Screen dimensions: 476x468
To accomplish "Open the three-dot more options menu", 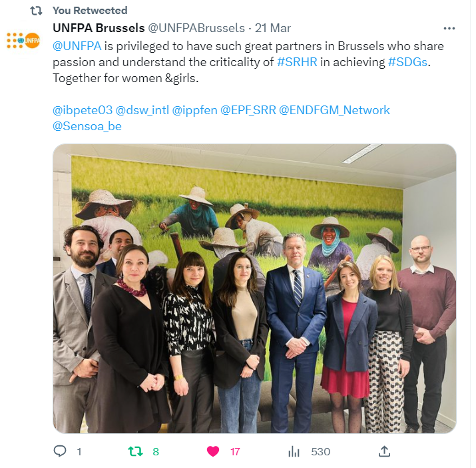I will [449, 28].
